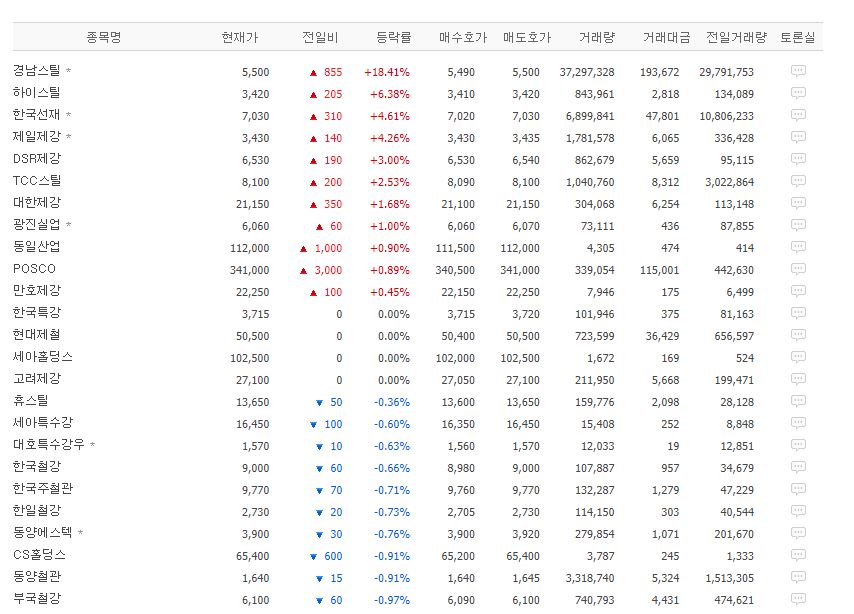The height and width of the screenshot is (614, 854).
Task: Open the 만호제강 stock link
Action: [36, 290]
